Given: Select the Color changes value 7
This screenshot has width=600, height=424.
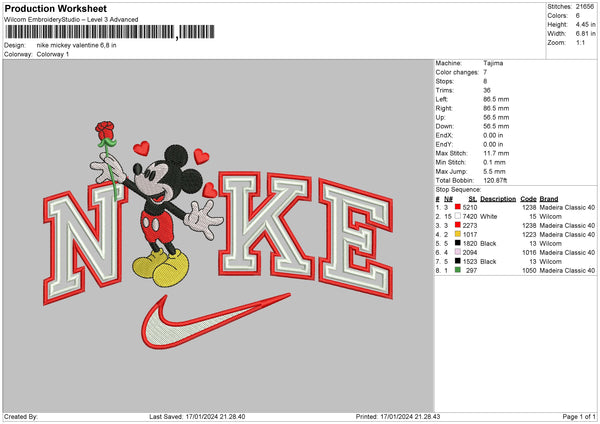Looking at the screenshot, I should coord(485,72).
